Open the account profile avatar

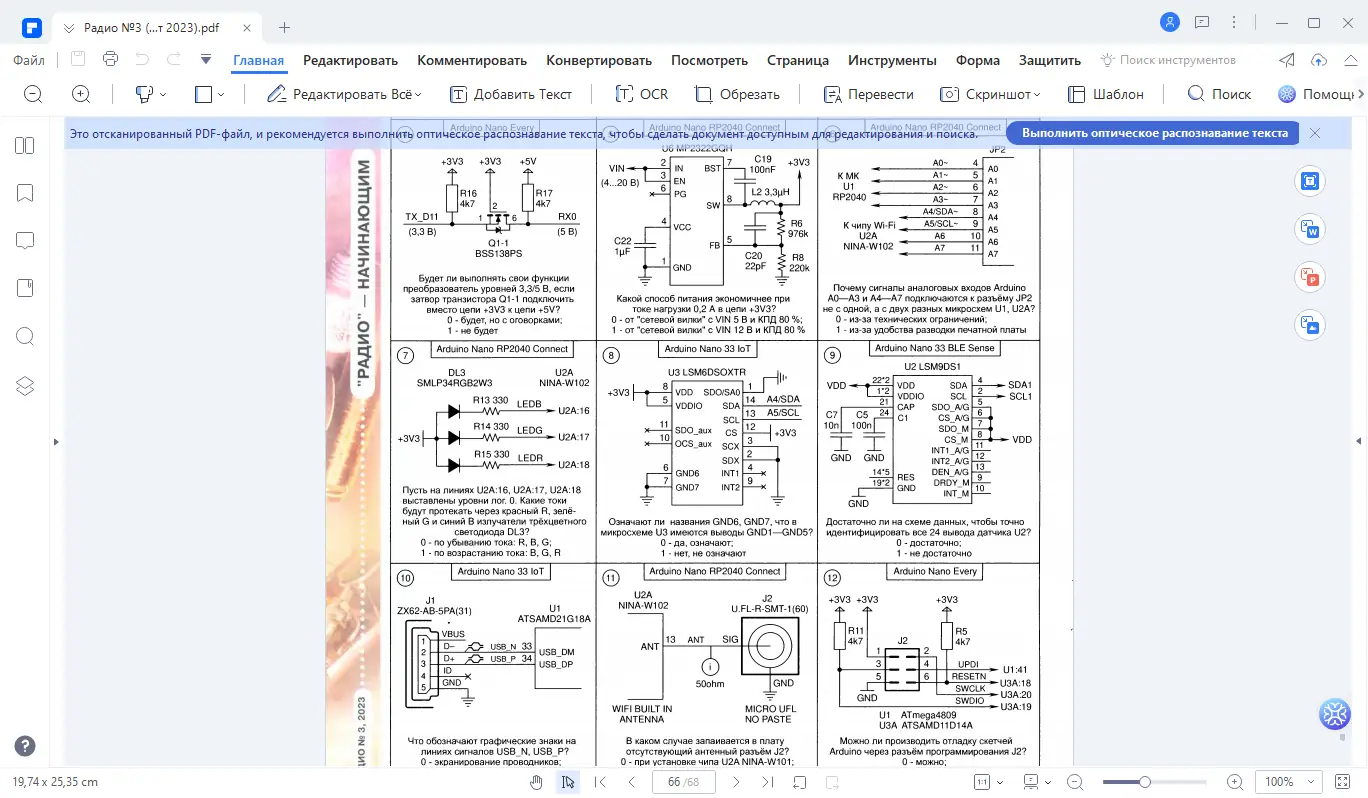[x=1170, y=22]
